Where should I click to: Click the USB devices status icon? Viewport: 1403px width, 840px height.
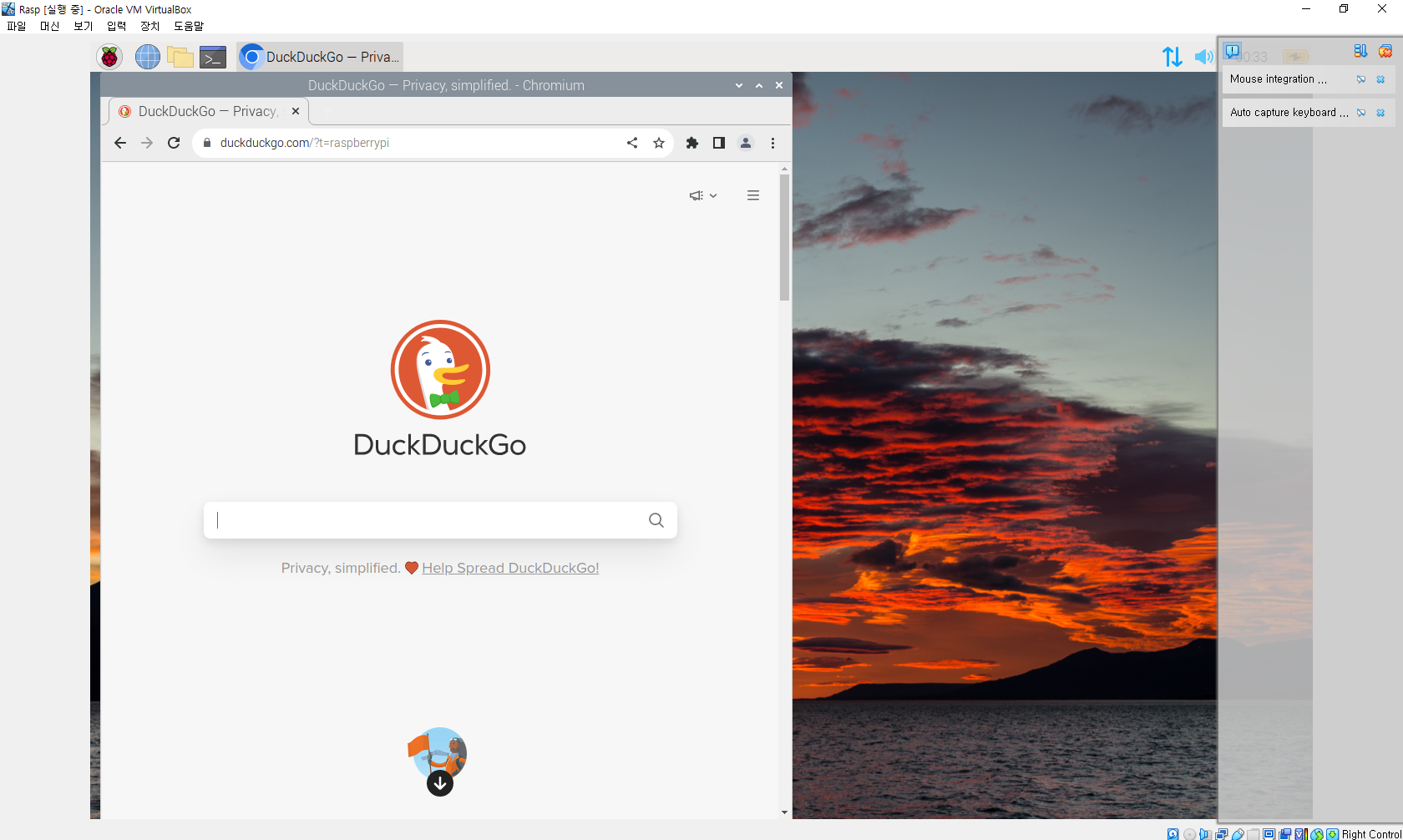1238,834
